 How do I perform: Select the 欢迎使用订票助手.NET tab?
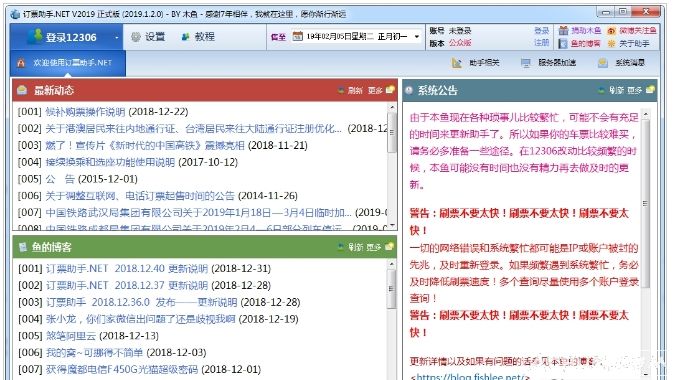[68, 63]
